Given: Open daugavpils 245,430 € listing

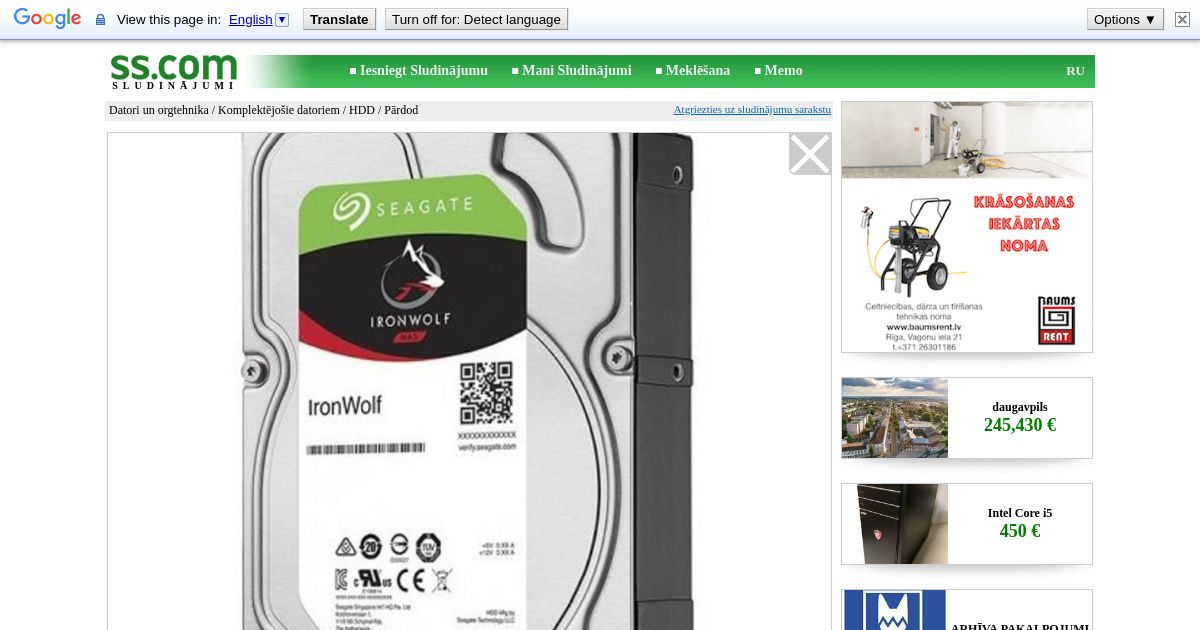Looking at the screenshot, I should [x=1020, y=418].
